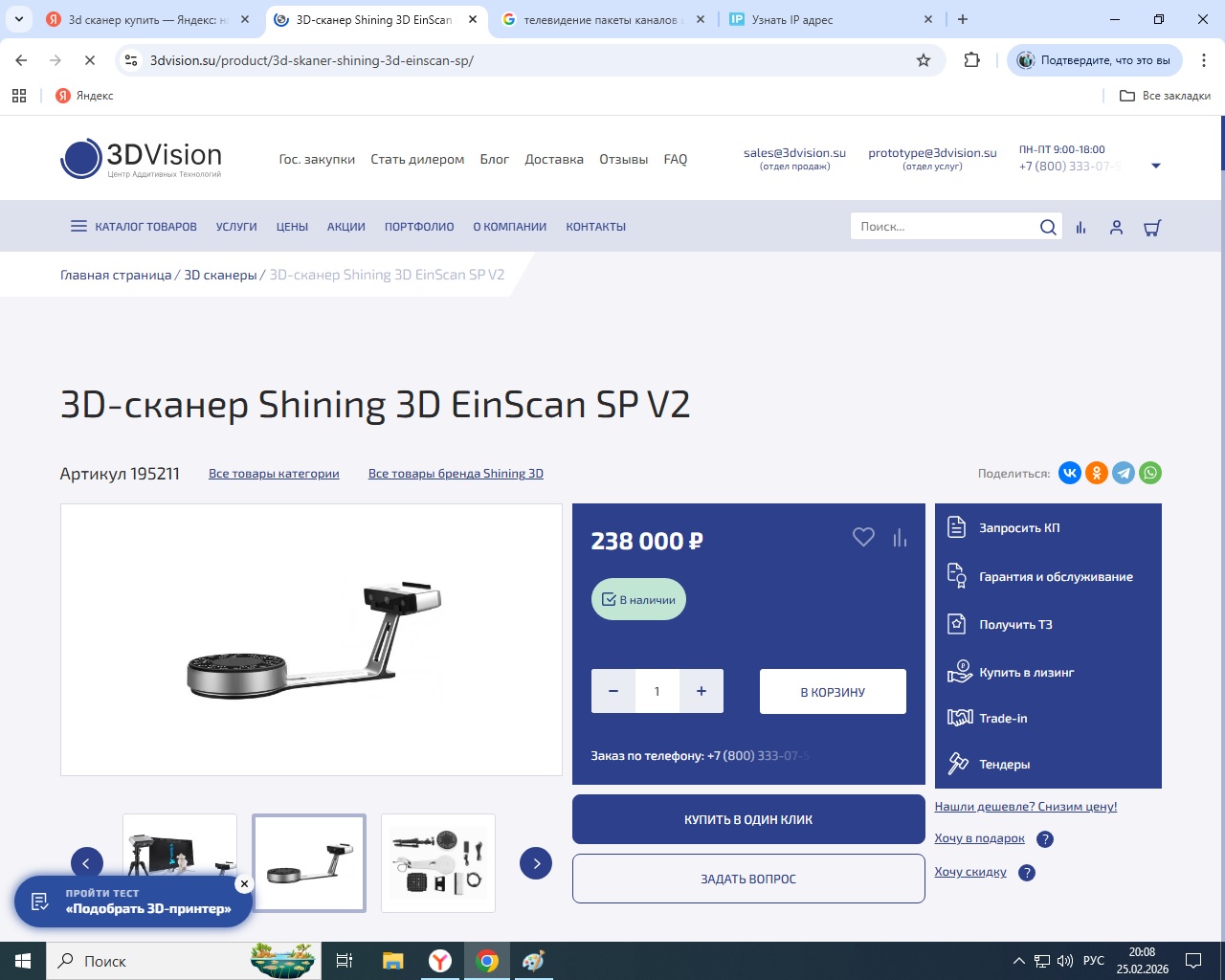Open the Контакты menu item

pyautogui.click(x=595, y=227)
